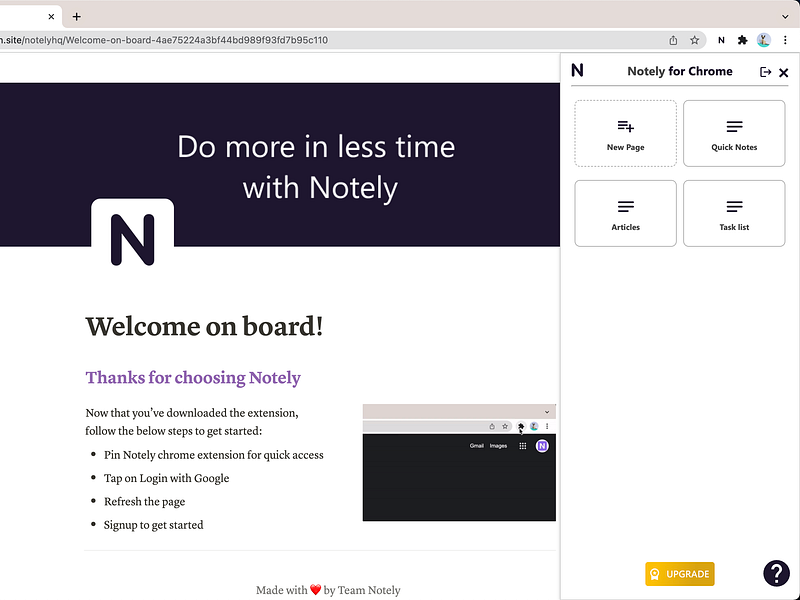Open Notely help via the question mark icon
Screen dimensions: 800x600
(777, 573)
